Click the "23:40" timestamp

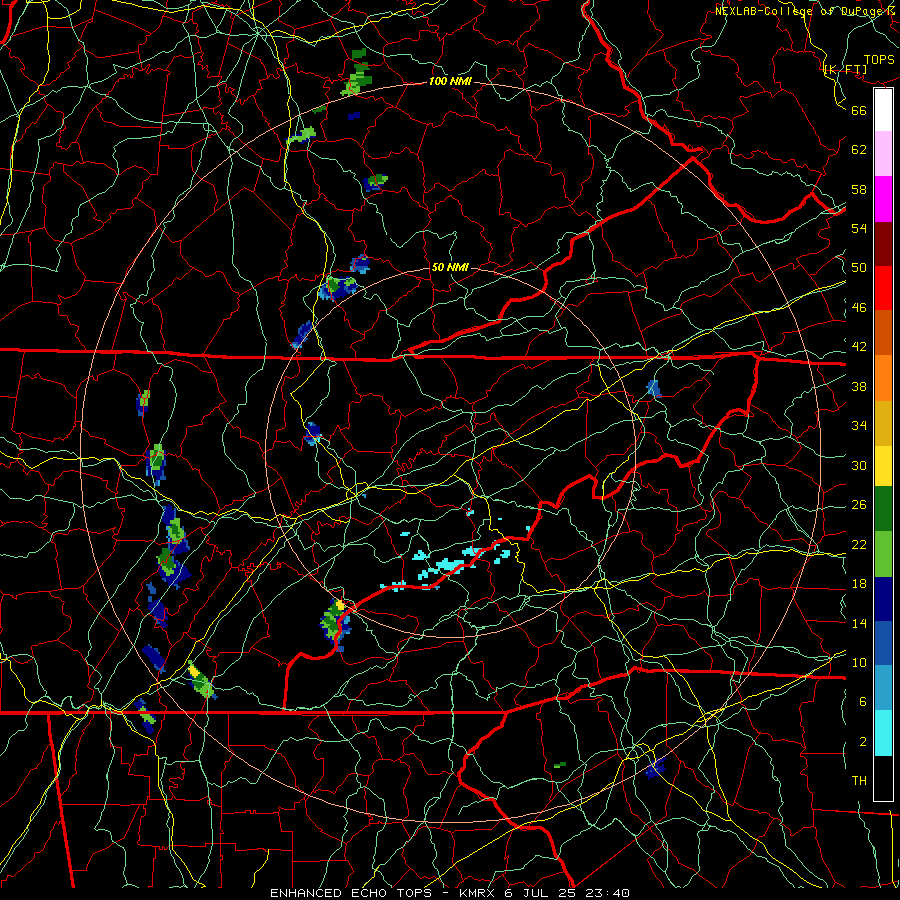tap(607, 893)
